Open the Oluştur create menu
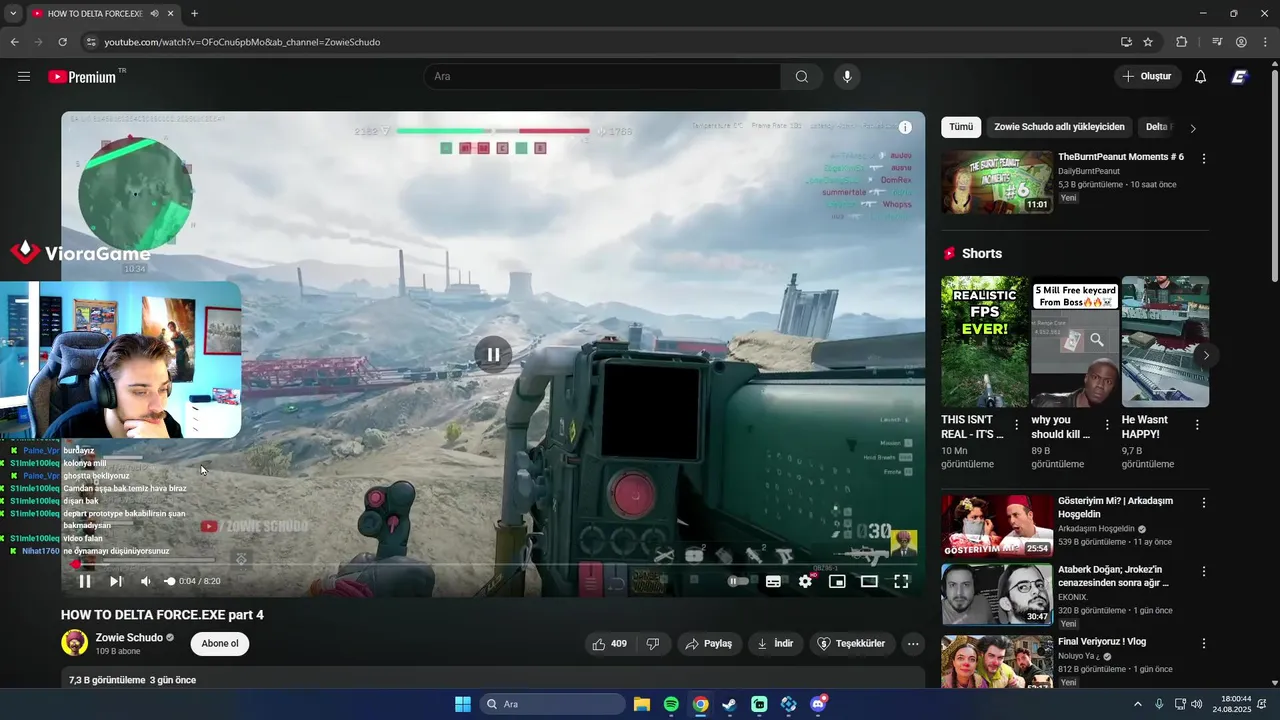The image size is (1280, 720). (x=1147, y=76)
